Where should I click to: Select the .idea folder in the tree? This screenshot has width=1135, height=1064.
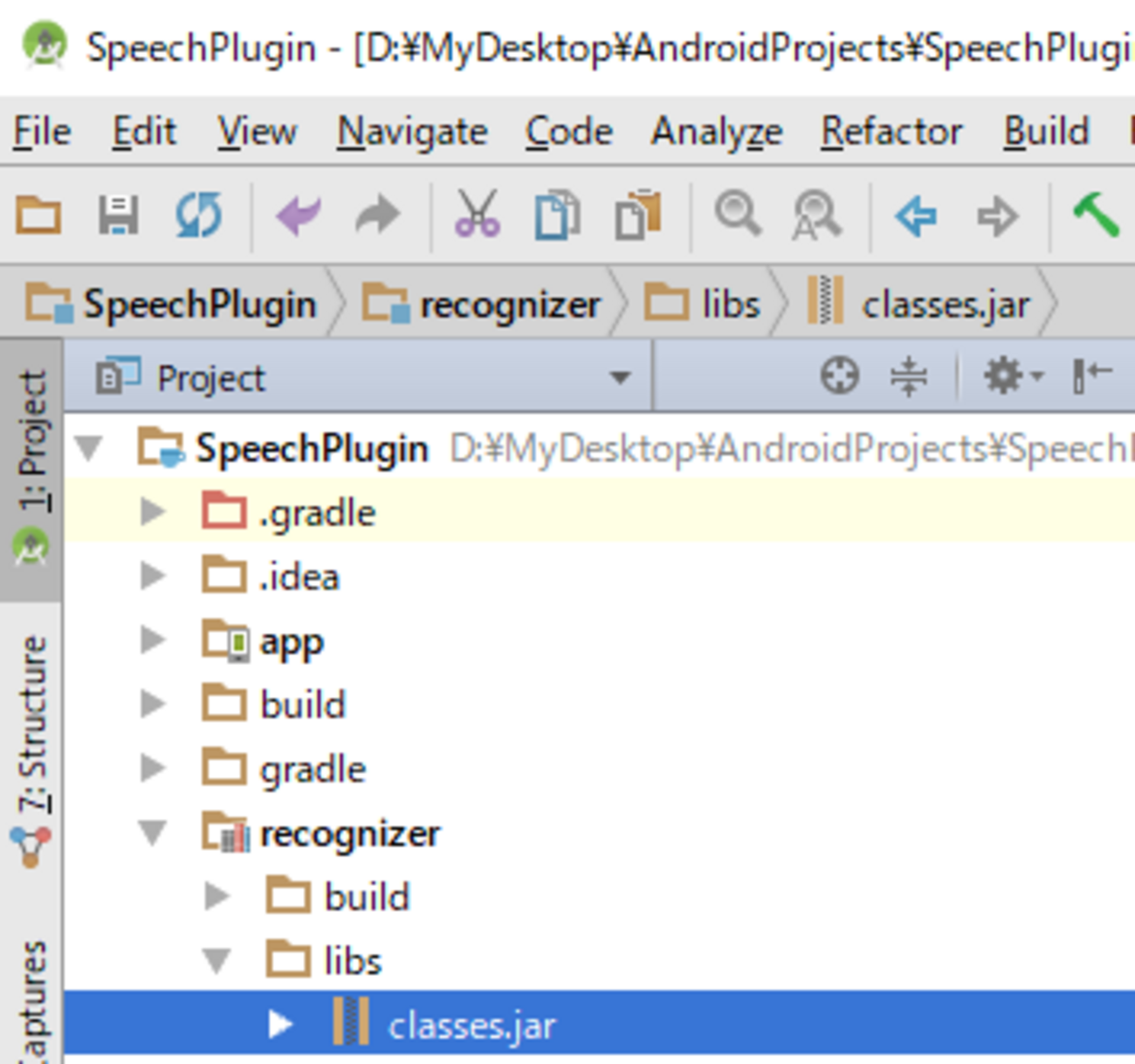point(299,577)
